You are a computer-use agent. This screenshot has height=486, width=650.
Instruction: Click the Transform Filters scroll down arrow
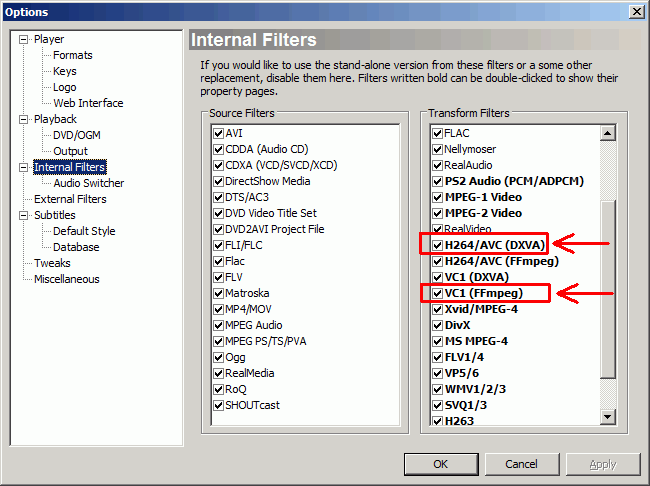tap(608, 417)
